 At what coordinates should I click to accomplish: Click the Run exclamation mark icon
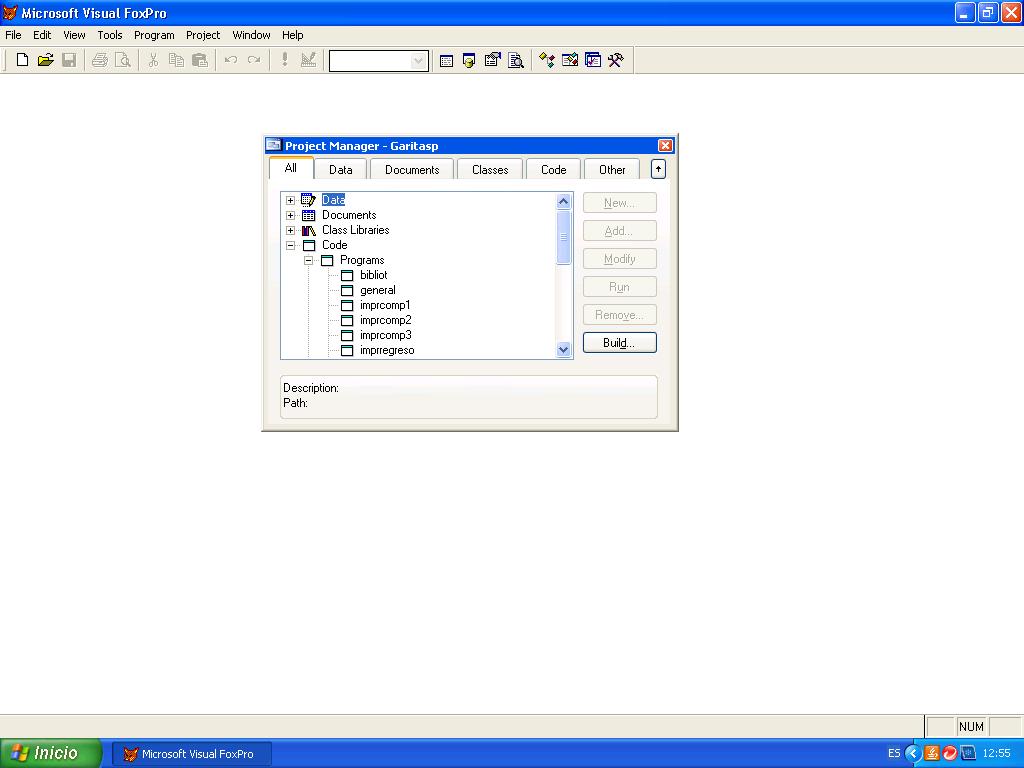[285, 61]
